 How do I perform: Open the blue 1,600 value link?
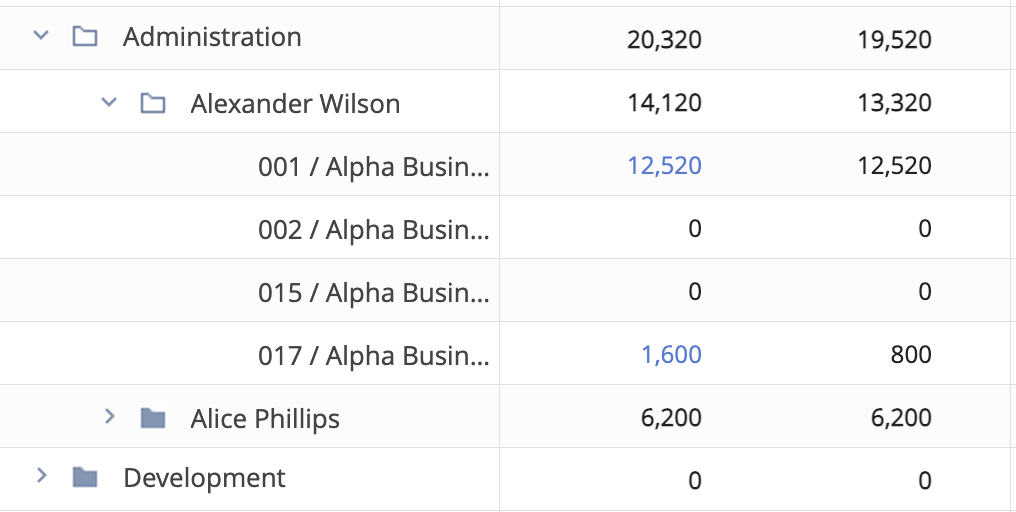[x=671, y=355]
